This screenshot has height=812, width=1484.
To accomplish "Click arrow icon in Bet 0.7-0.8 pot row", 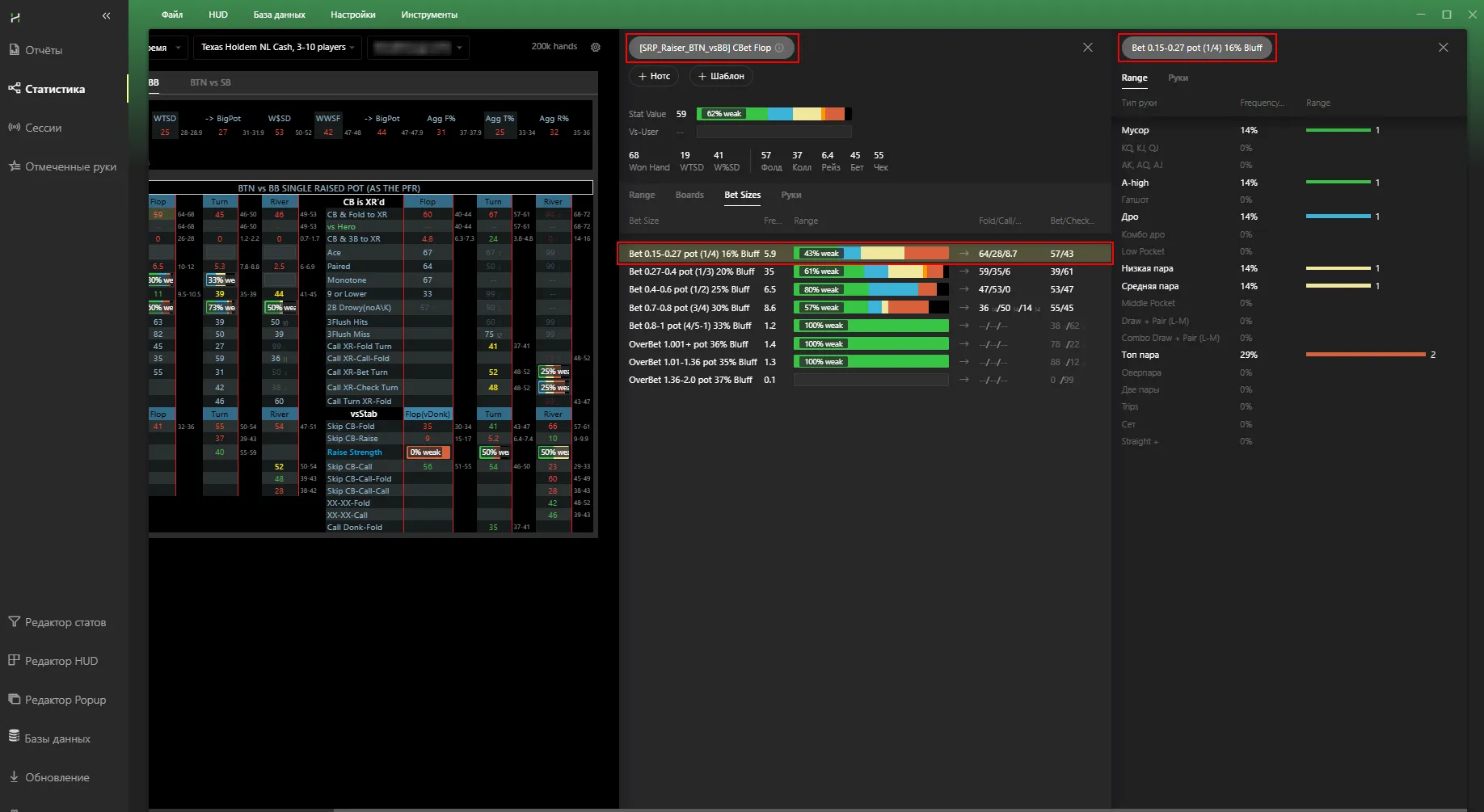I will click(963, 308).
